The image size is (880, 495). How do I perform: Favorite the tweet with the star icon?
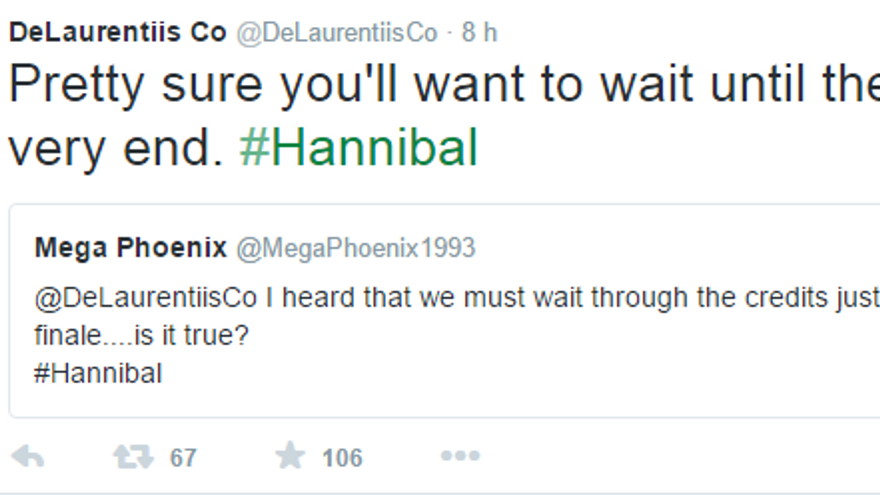[x=290, y=457]
